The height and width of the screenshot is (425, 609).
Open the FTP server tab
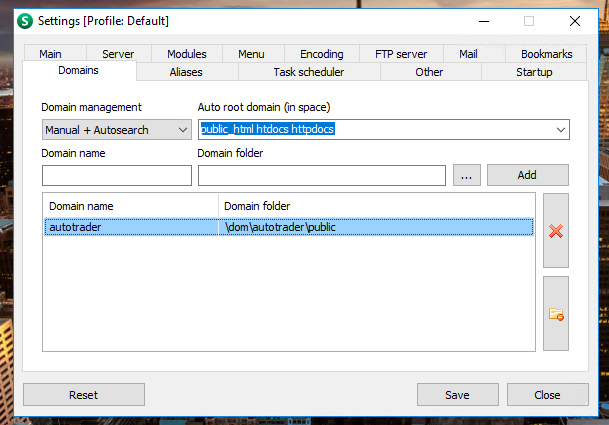(400, 54)
